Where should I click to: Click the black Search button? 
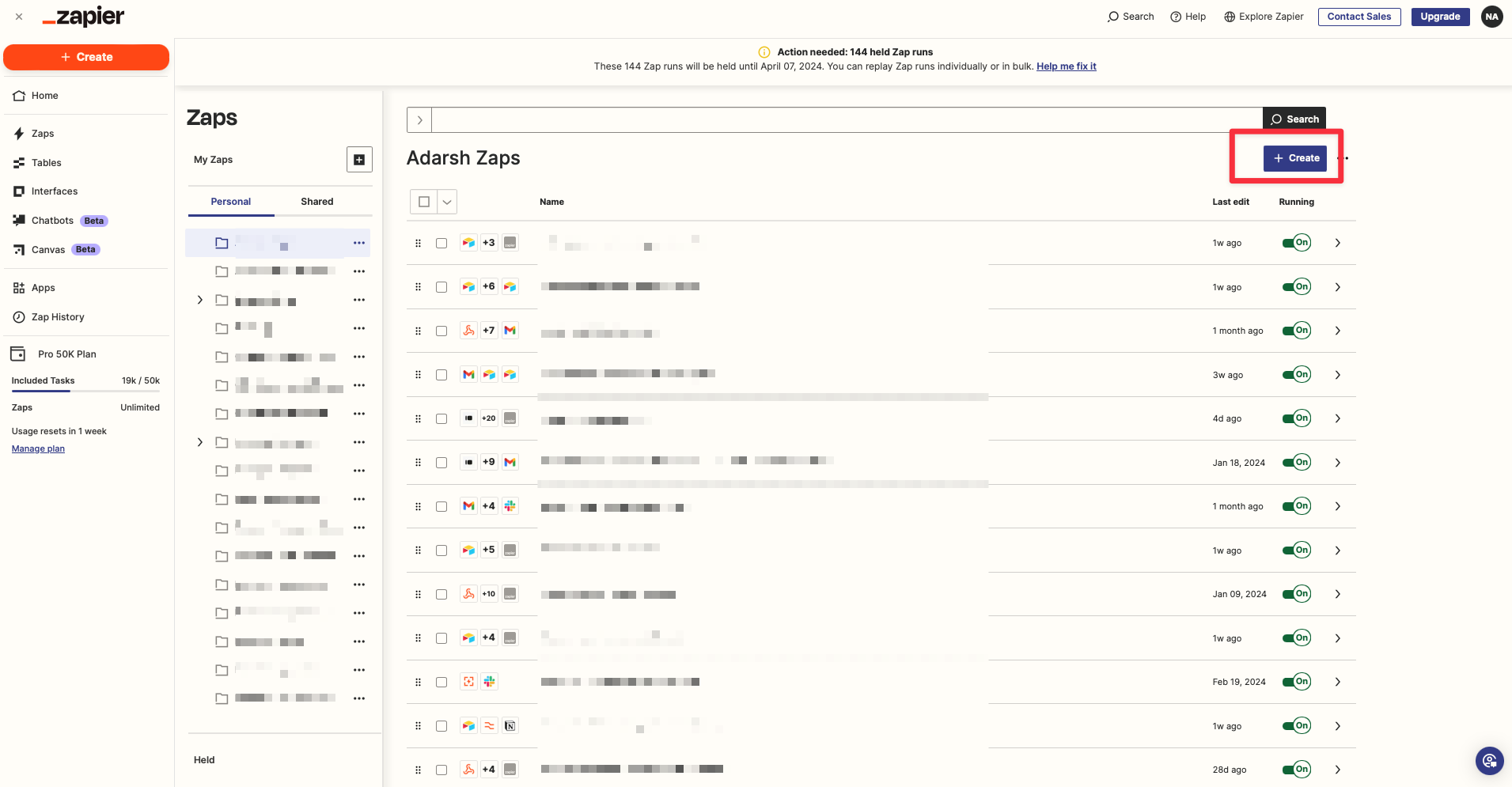point(1294,119)
